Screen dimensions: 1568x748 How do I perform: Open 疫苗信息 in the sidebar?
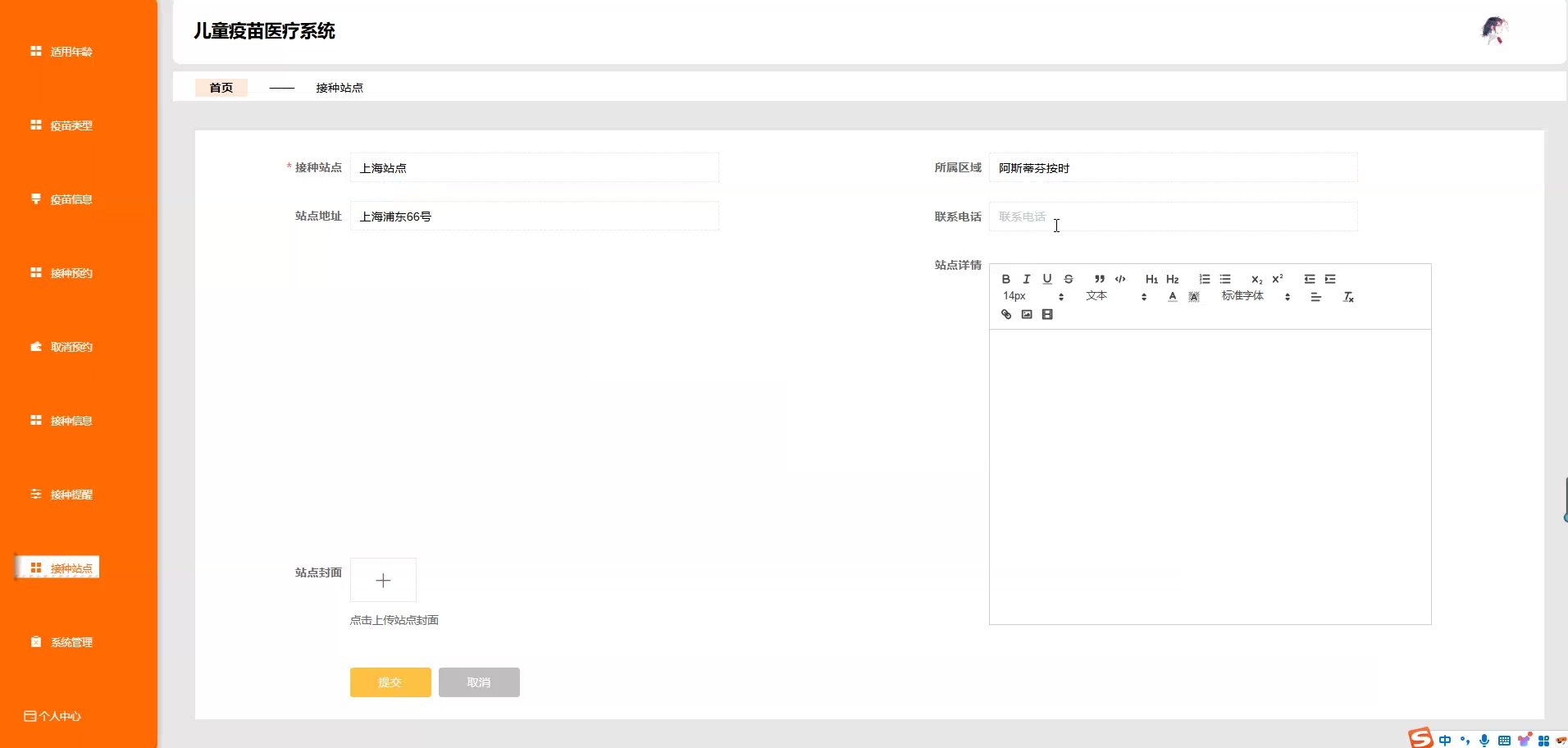[x=62, y=199]
